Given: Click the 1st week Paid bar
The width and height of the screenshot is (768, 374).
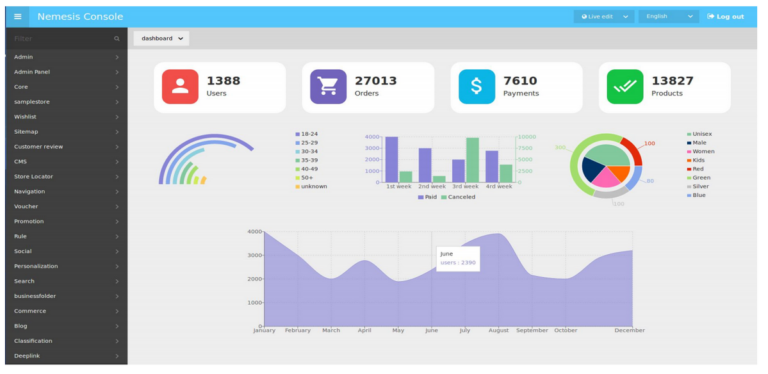Looking at the screenshot, I should tap(391, 160).
